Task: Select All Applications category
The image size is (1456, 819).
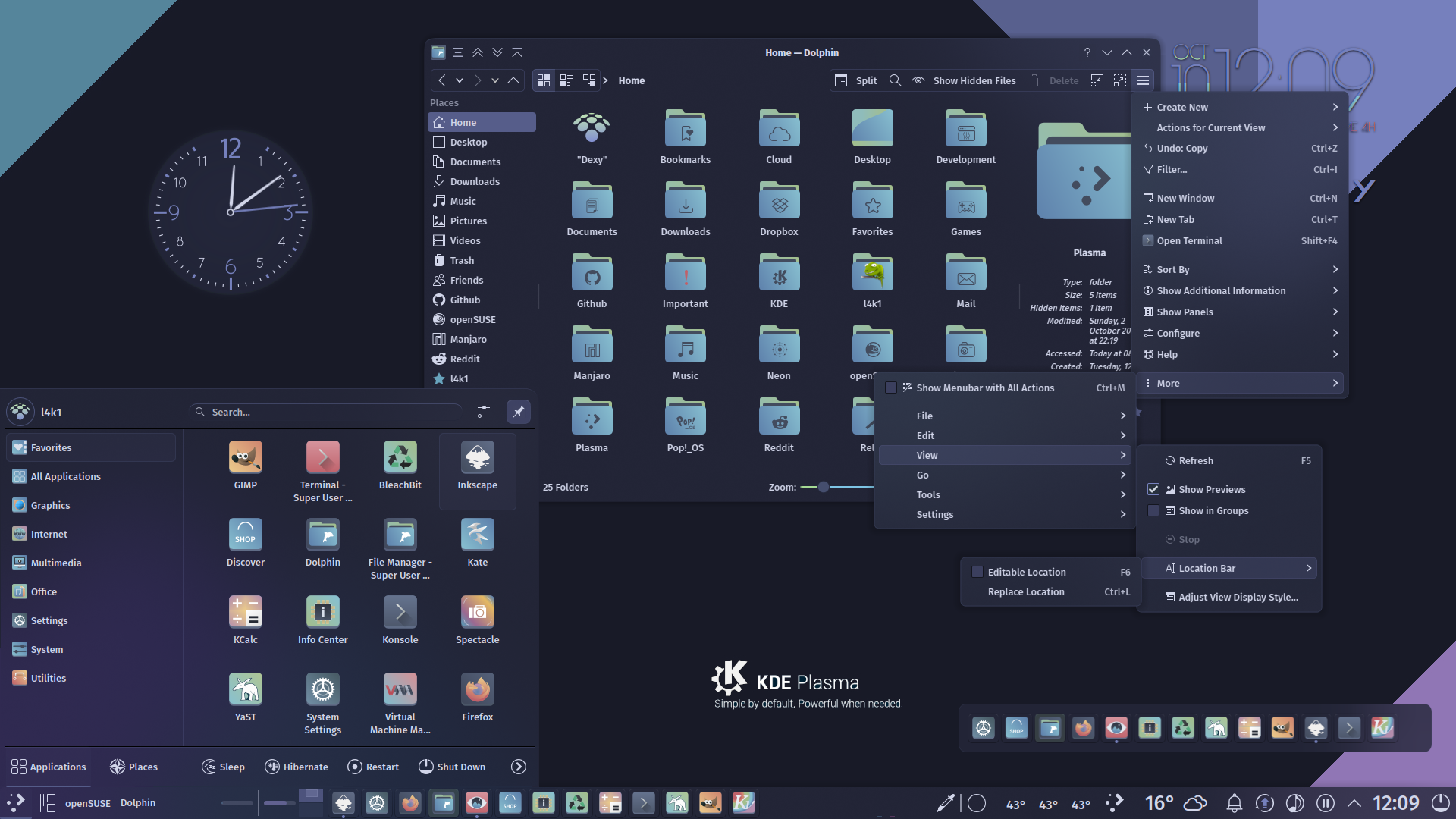Action: click(x=91, y=476)
